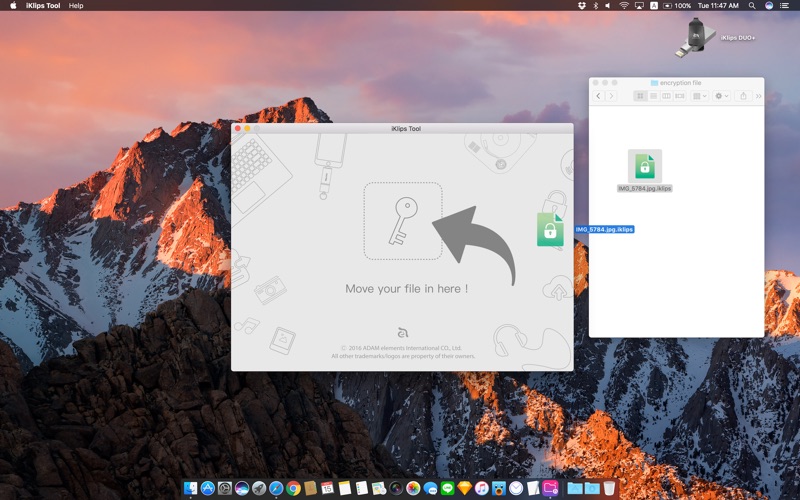Click the Finder share button
Viewport: 800px width, 500px height.
[x=743, y=96]
